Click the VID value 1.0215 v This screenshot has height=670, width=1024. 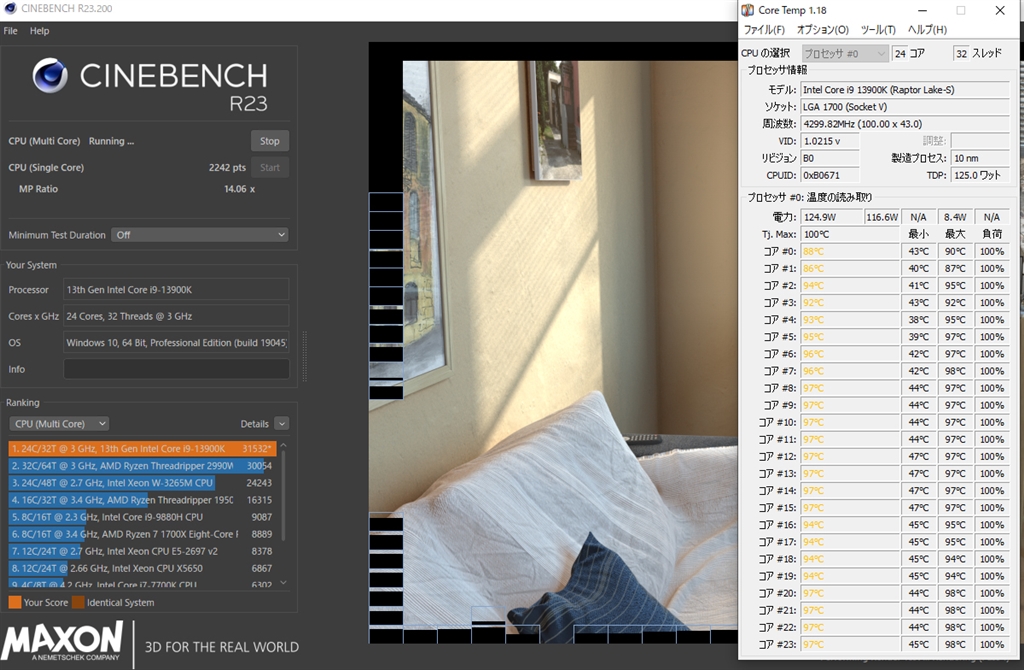click(x=830, y=141)
